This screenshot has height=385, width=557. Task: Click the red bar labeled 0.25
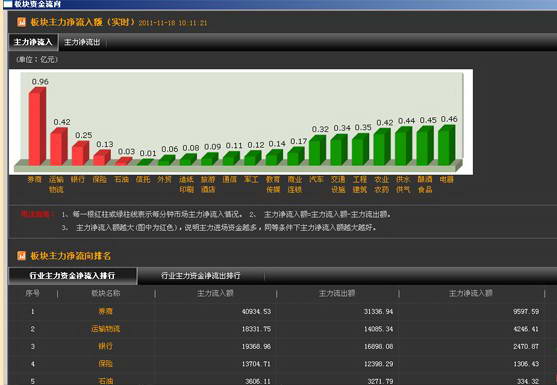coord(80,153)
